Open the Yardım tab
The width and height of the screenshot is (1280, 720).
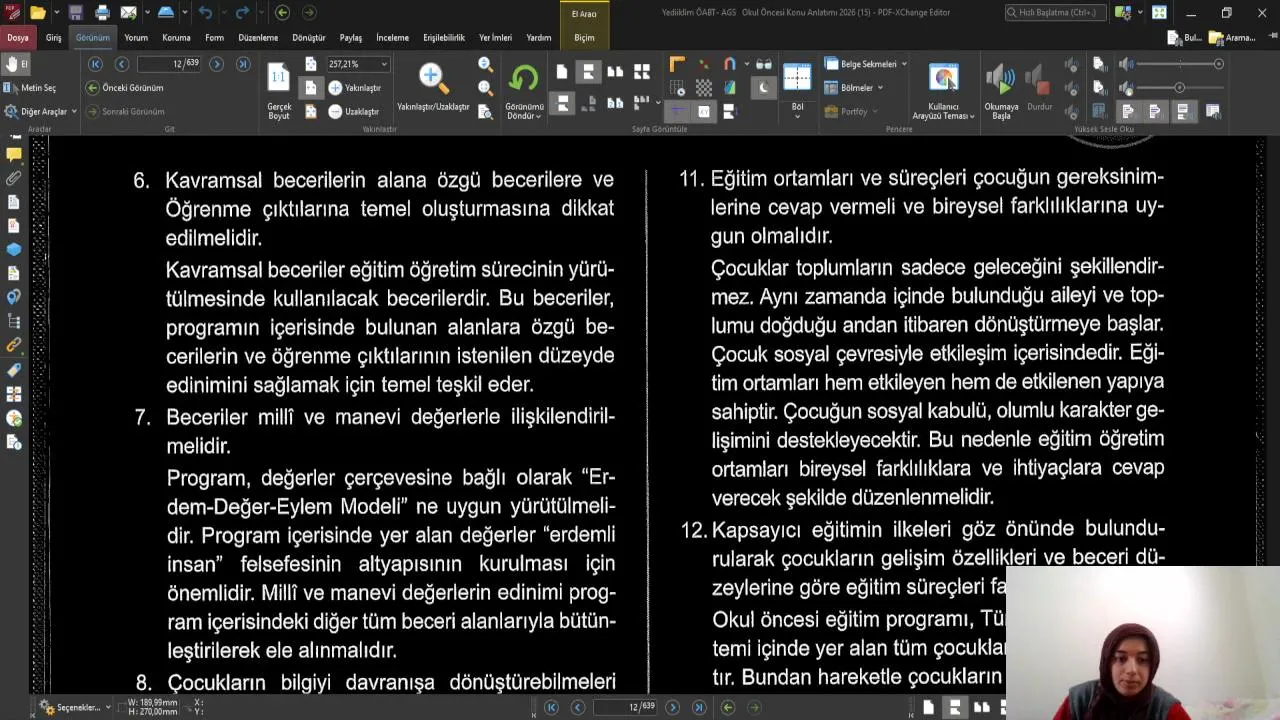539,38
